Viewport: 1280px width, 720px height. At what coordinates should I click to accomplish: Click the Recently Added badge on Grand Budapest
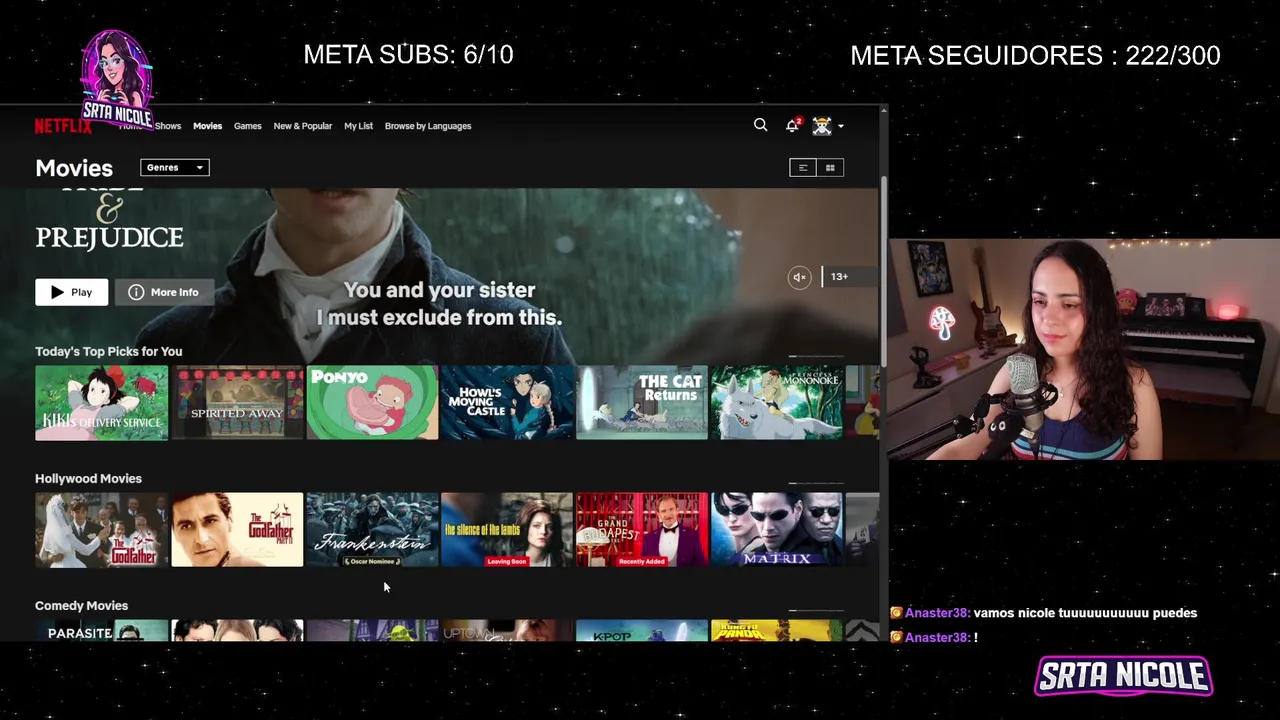(x=642, y=561)
